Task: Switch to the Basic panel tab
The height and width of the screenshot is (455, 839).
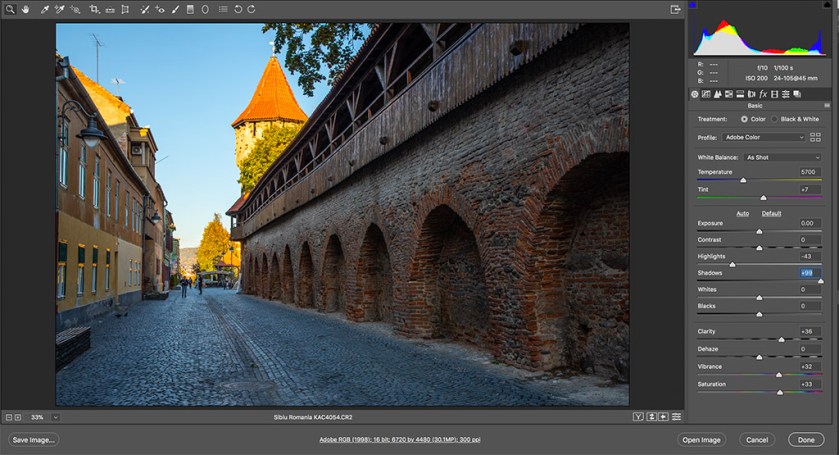Action: [695, 94]
